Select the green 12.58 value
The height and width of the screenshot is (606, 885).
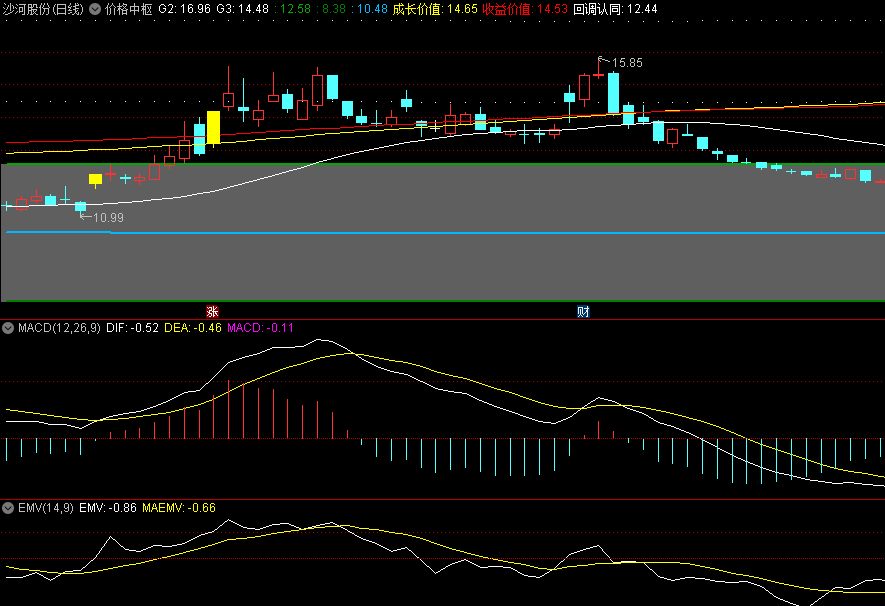tap(292, 9)
